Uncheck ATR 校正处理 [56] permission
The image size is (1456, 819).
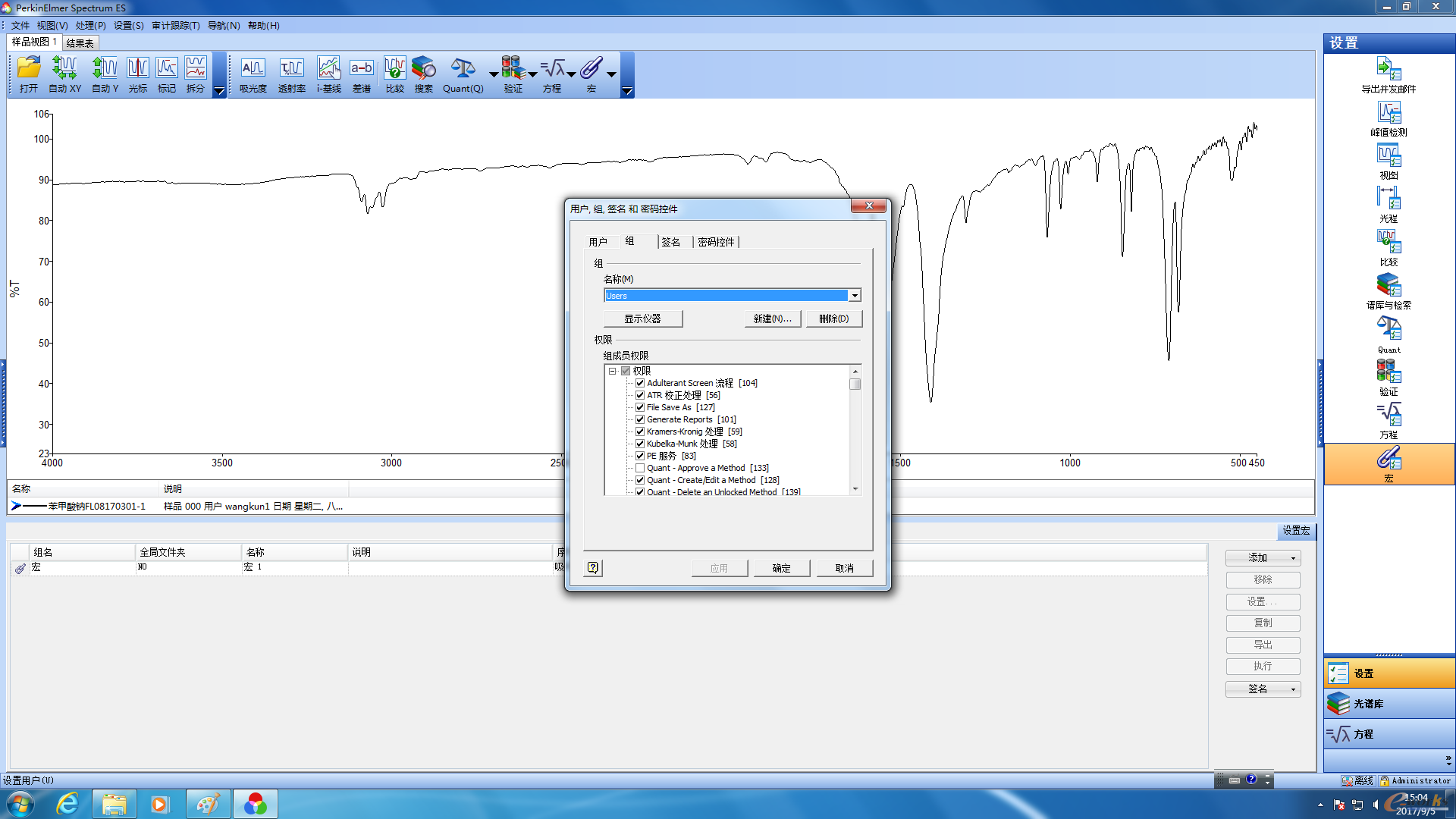[640, 395]
